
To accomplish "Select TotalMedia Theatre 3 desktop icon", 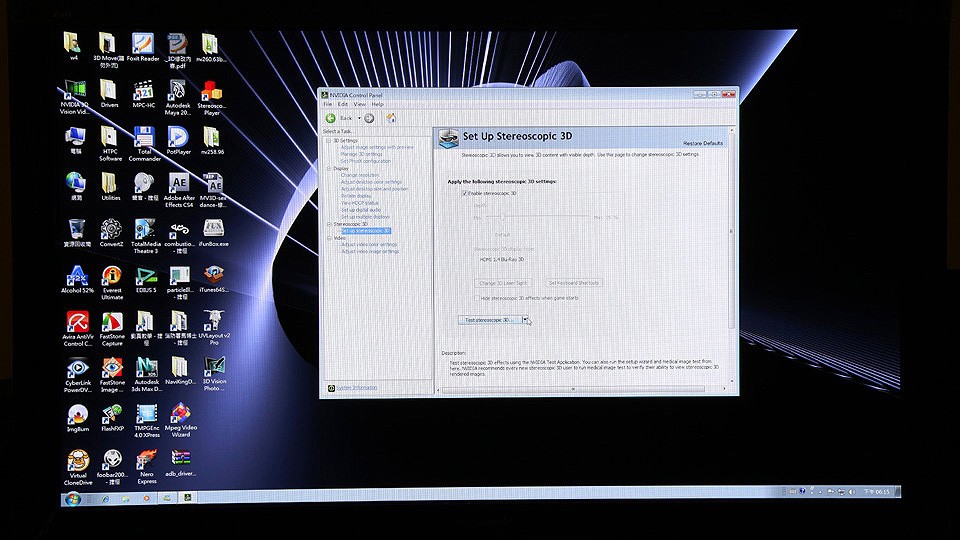I will (x=145, y=236).
